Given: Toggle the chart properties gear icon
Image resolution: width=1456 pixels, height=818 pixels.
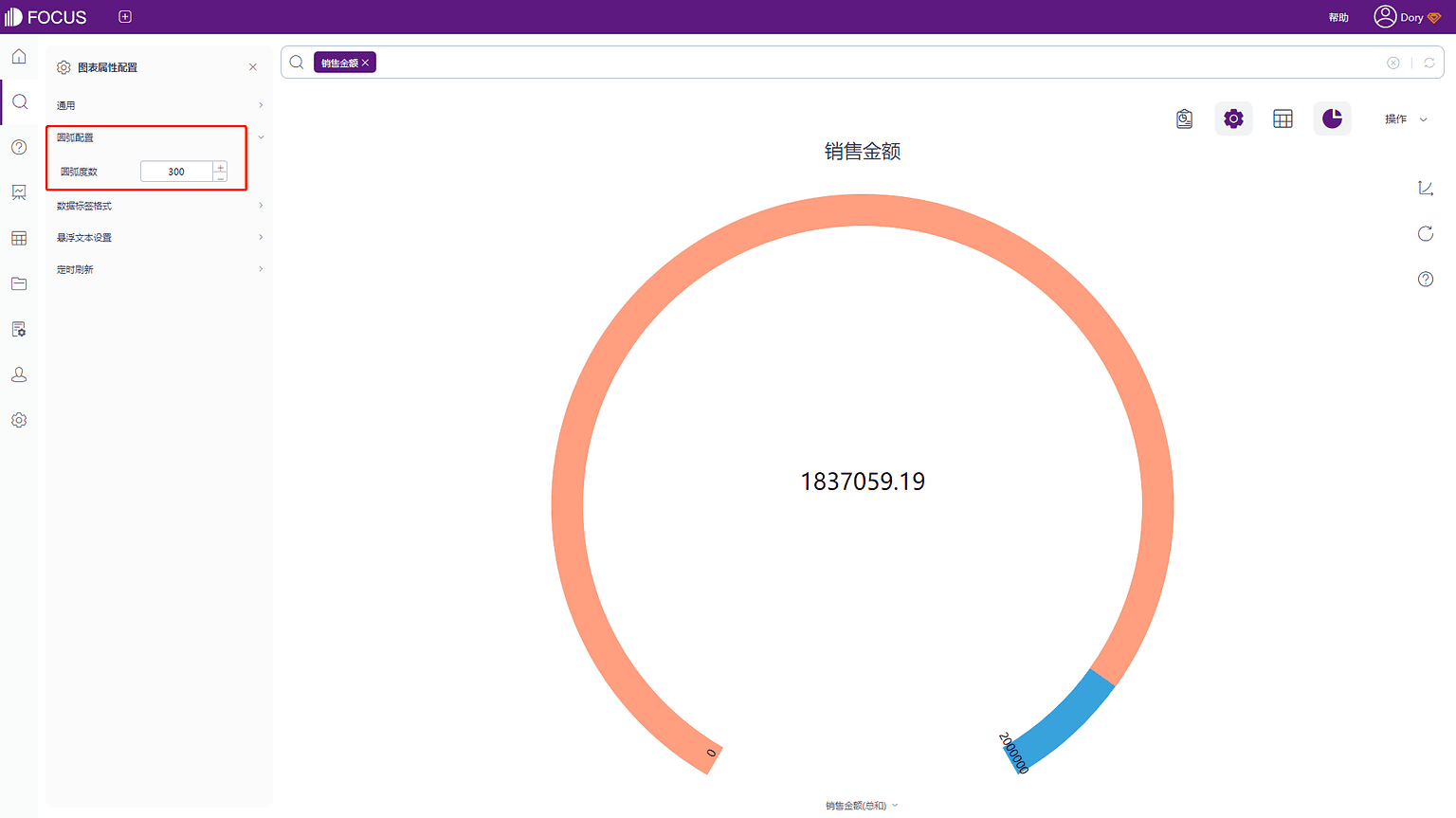Looking at the screenshot, I should 1233,118.
